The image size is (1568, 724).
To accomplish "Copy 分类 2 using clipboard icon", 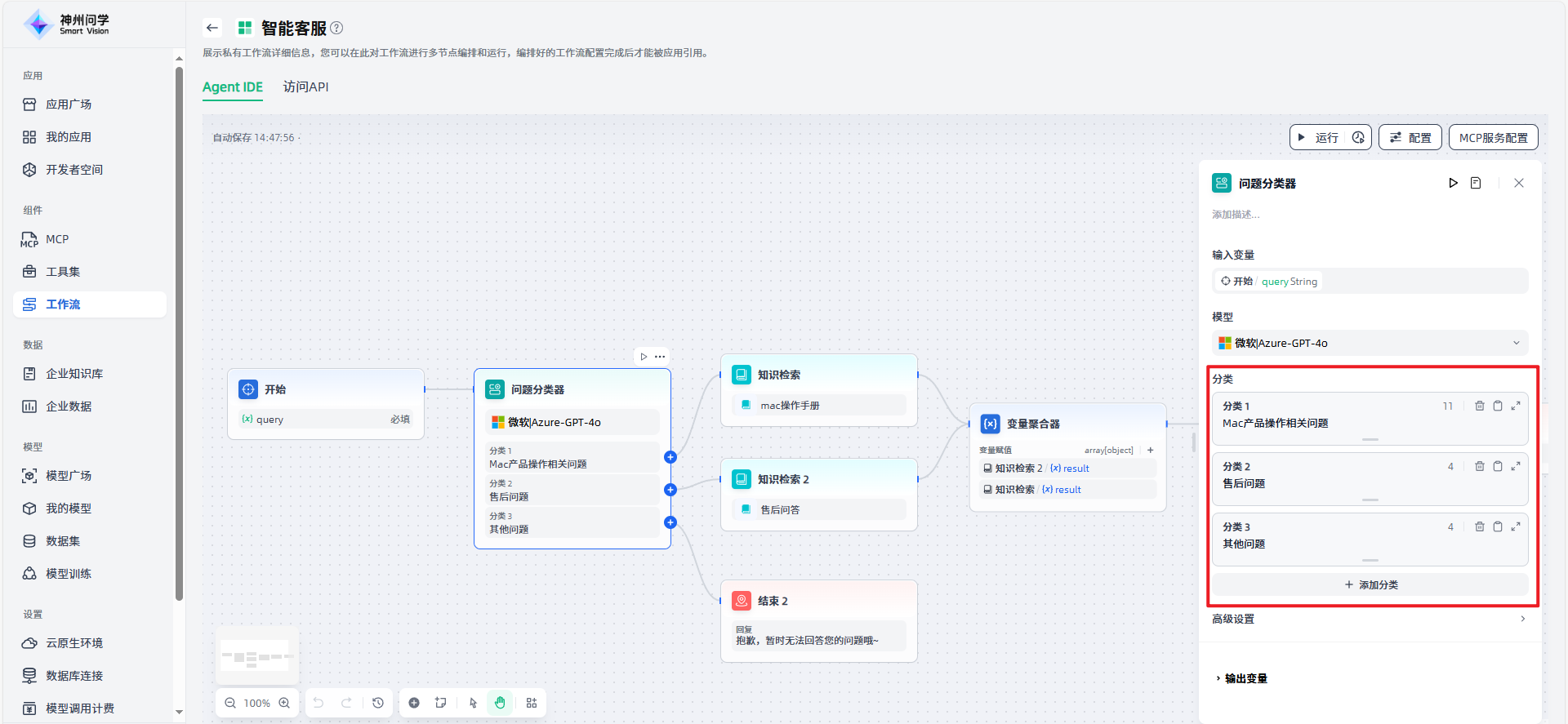I will click(1498, 466).
